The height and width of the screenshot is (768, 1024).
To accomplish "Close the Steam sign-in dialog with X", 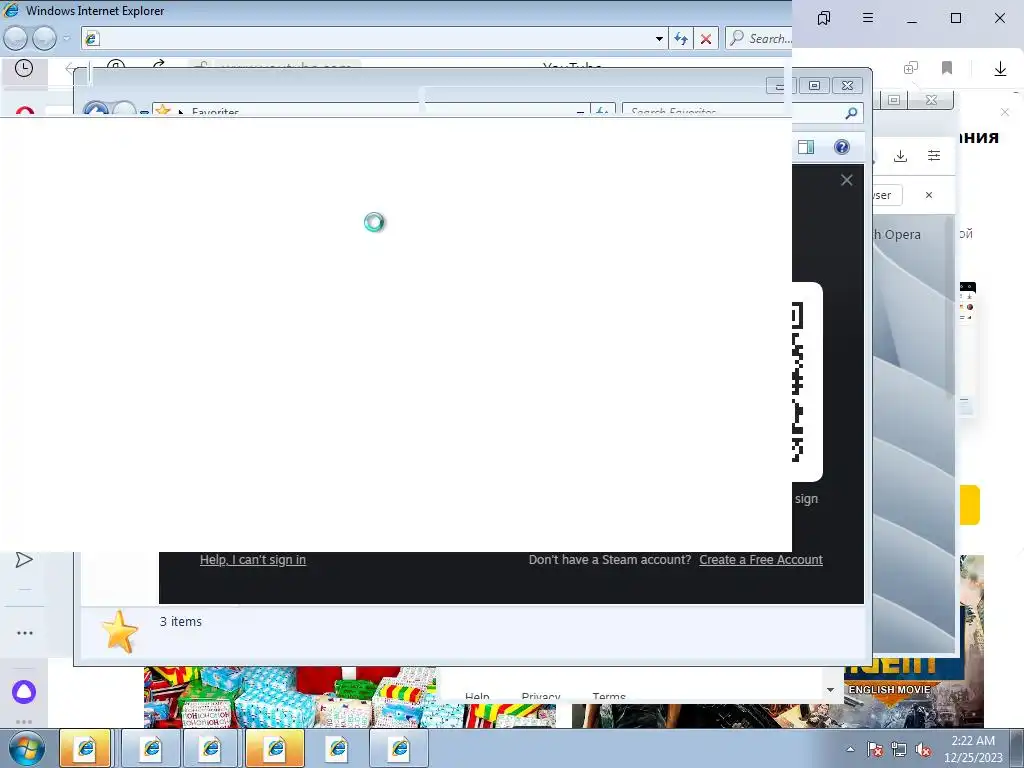I will point(847,180).
